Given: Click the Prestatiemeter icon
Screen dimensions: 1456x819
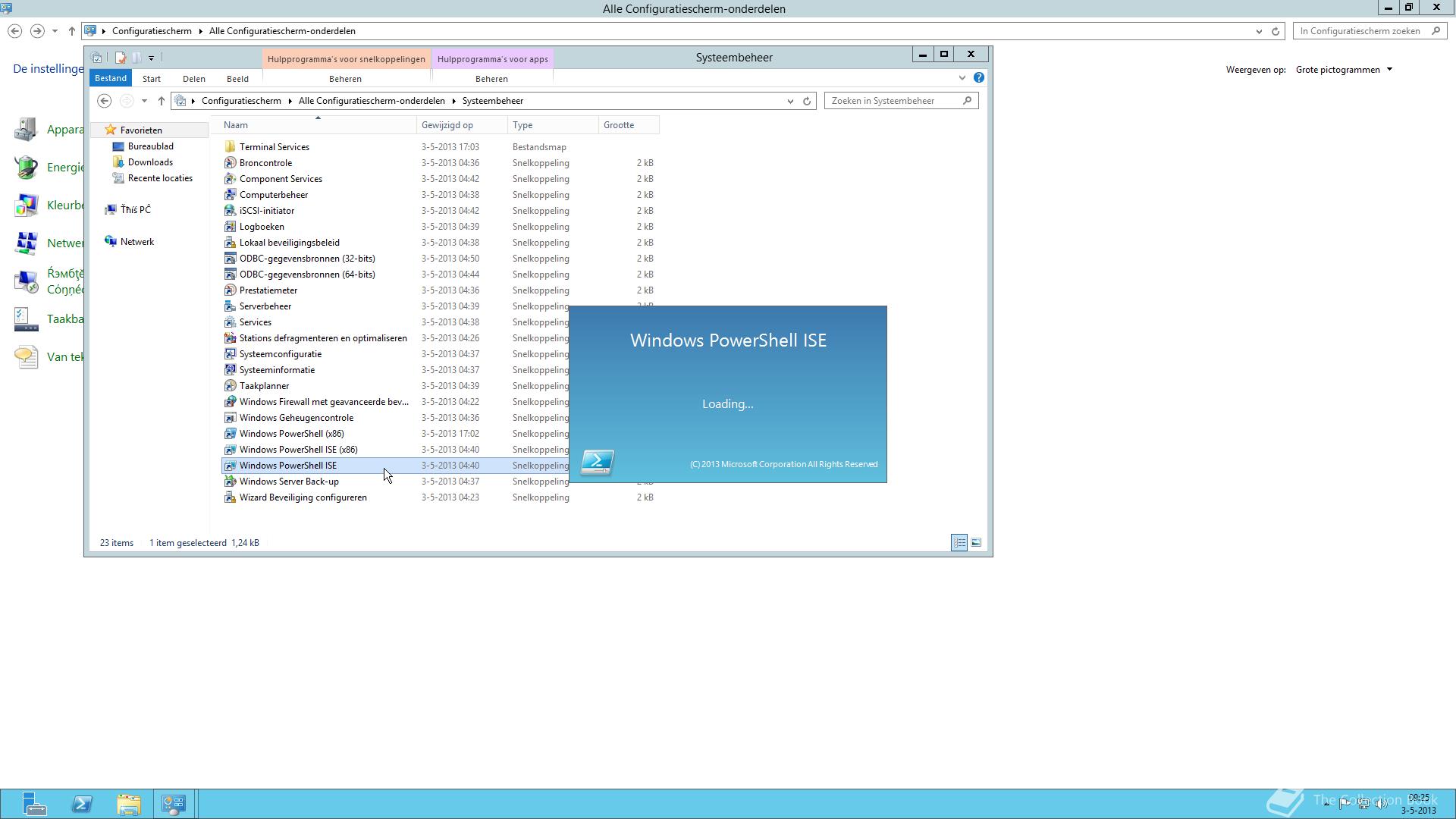Looking at the screenshot, I should pyautogui.click(x=230, y=290).
